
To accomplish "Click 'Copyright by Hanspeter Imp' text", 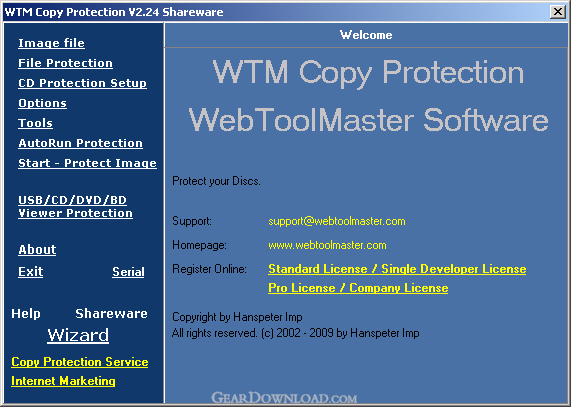I will (x=237, y=317).
